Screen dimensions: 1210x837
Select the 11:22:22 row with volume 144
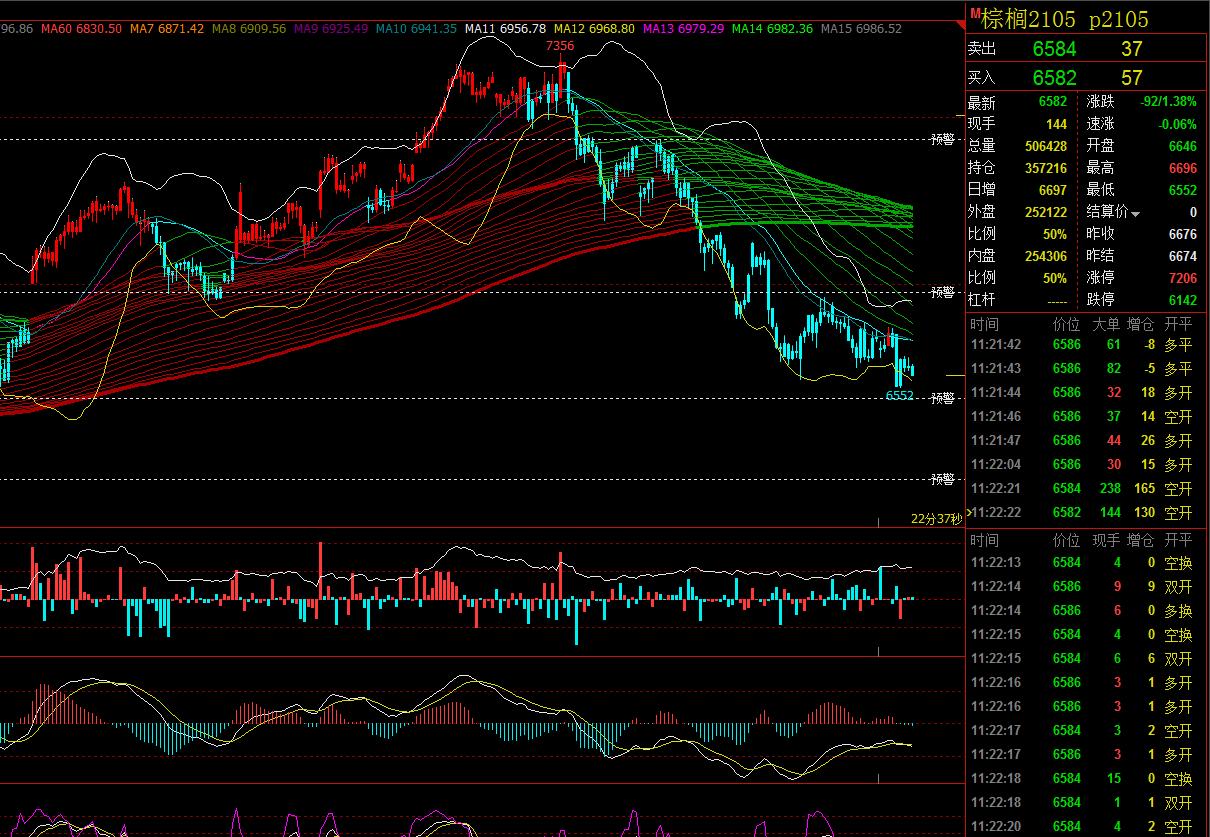point(1087,512)
